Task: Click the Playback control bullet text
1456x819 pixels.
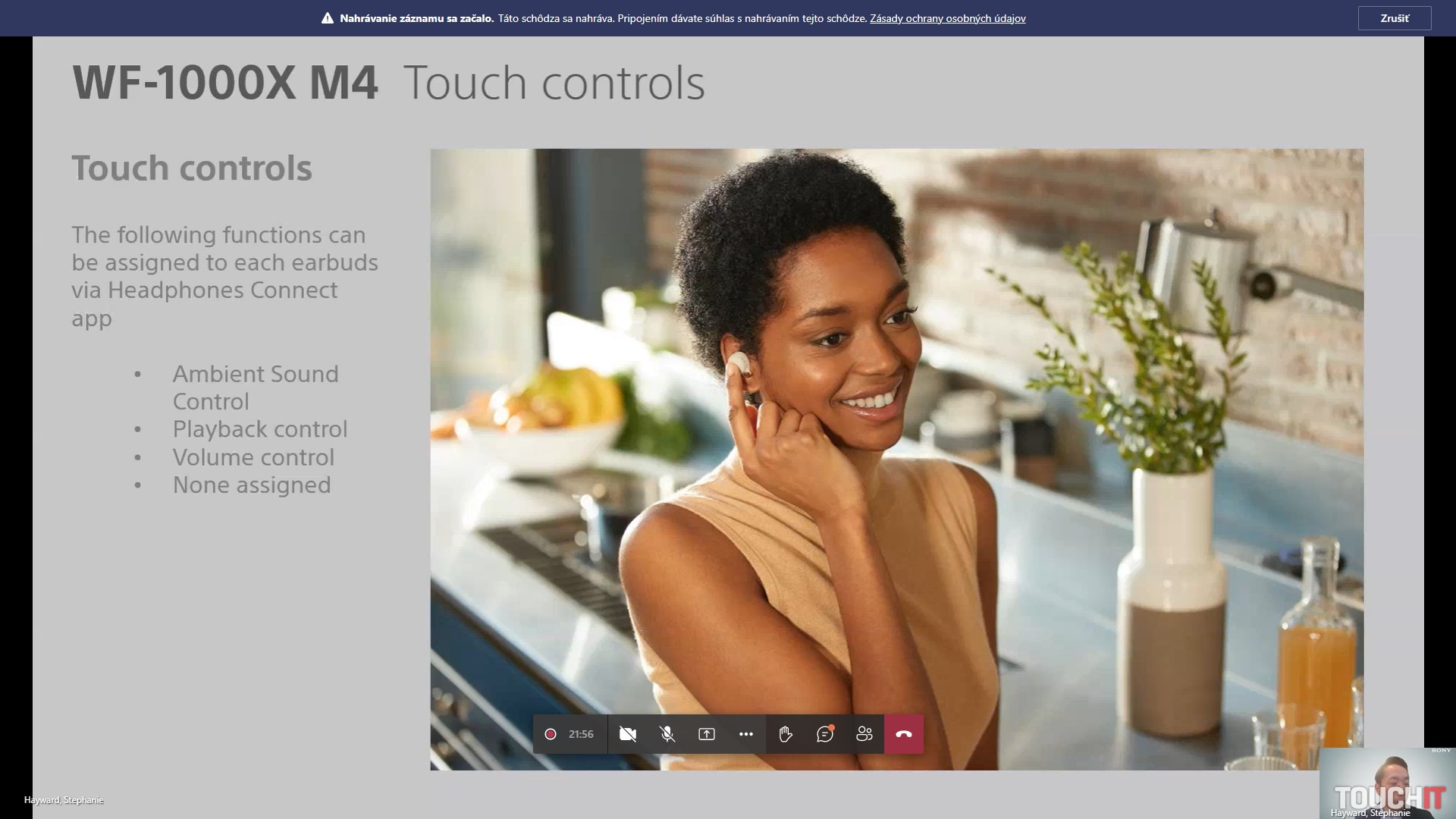Action: pos(259,429)
